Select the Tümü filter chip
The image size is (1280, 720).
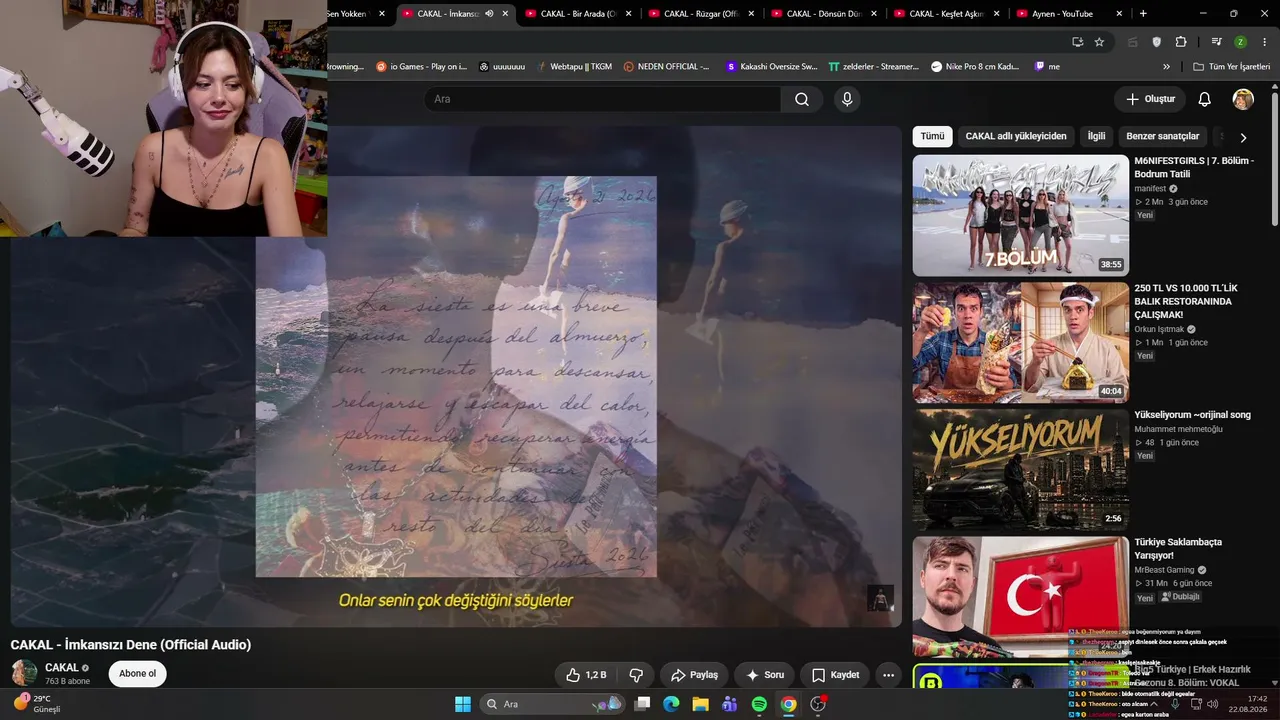pos(932,136)
